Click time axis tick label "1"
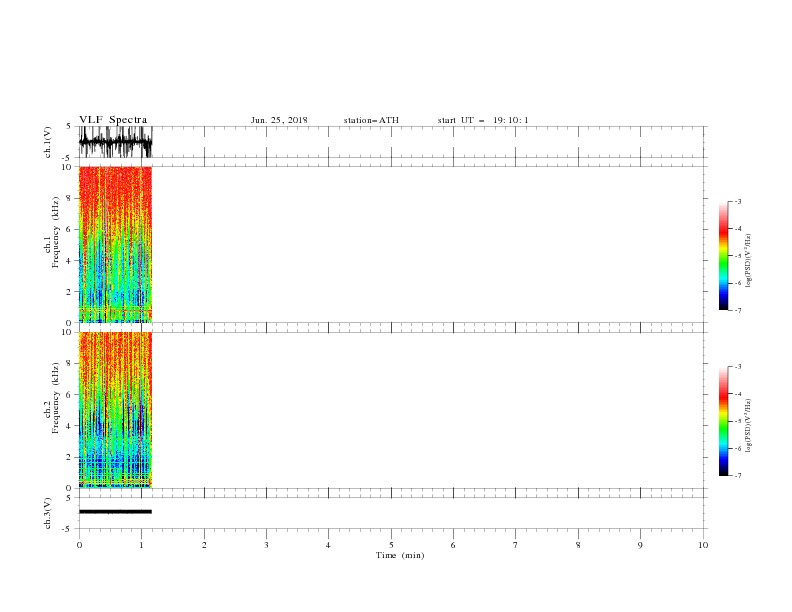This screenshot has width=792, height=612. click(x=141, y=545)
